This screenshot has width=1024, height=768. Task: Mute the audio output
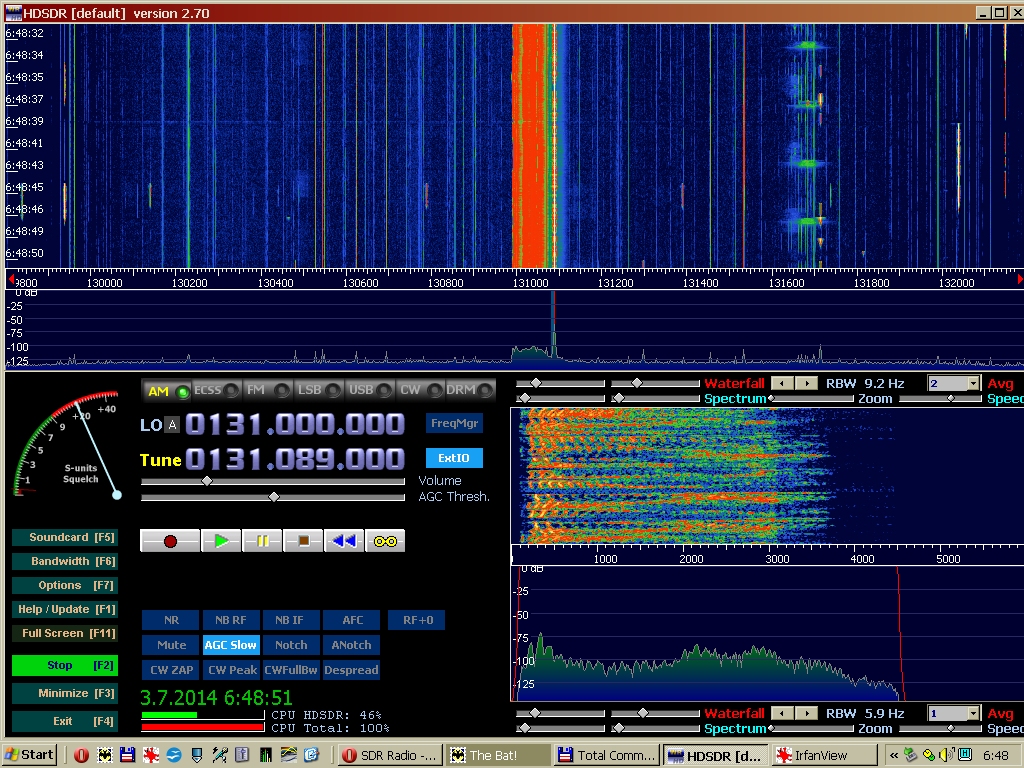coord(171,645)
